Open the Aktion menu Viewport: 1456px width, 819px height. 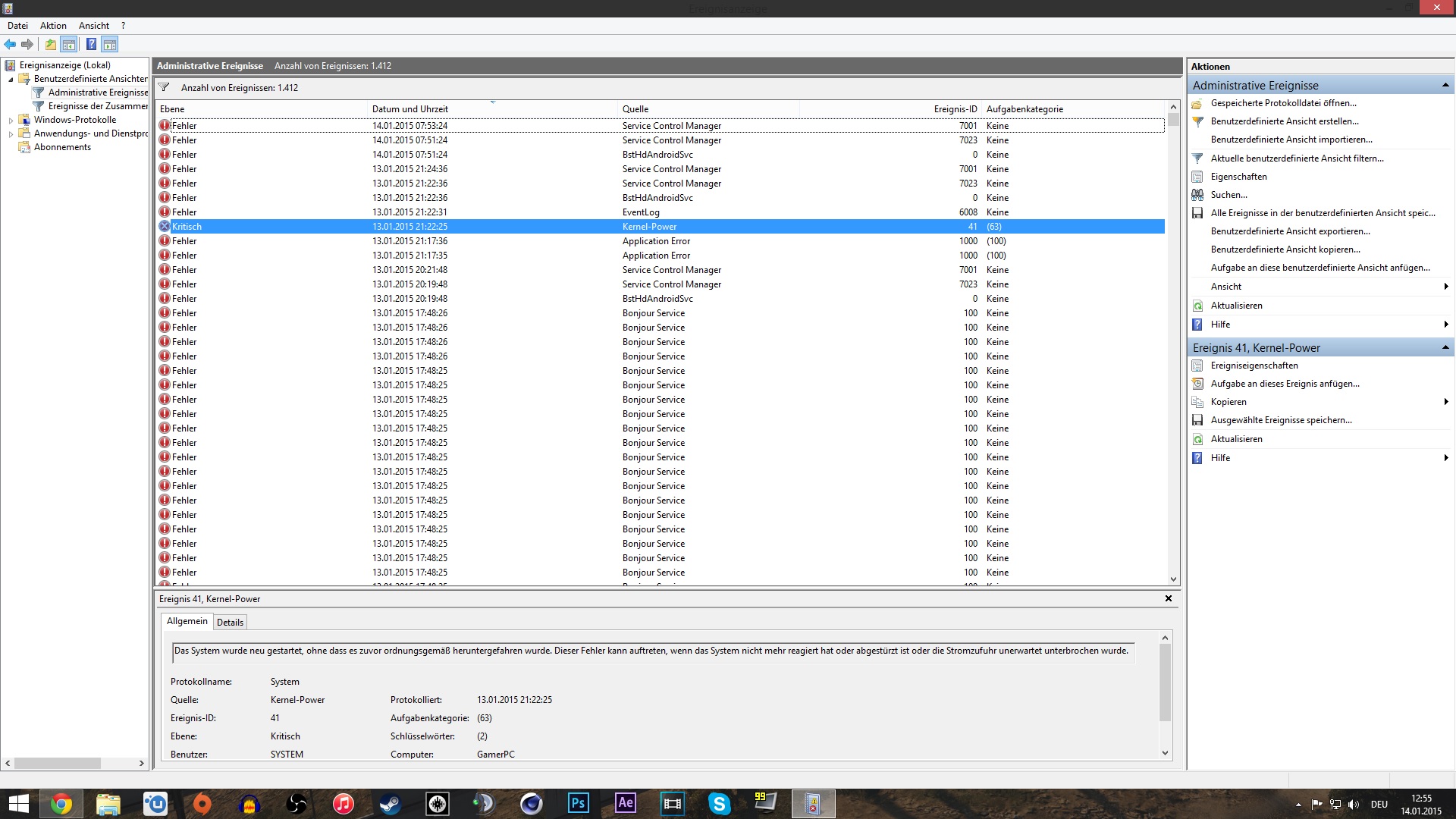(x=53, y=26)
